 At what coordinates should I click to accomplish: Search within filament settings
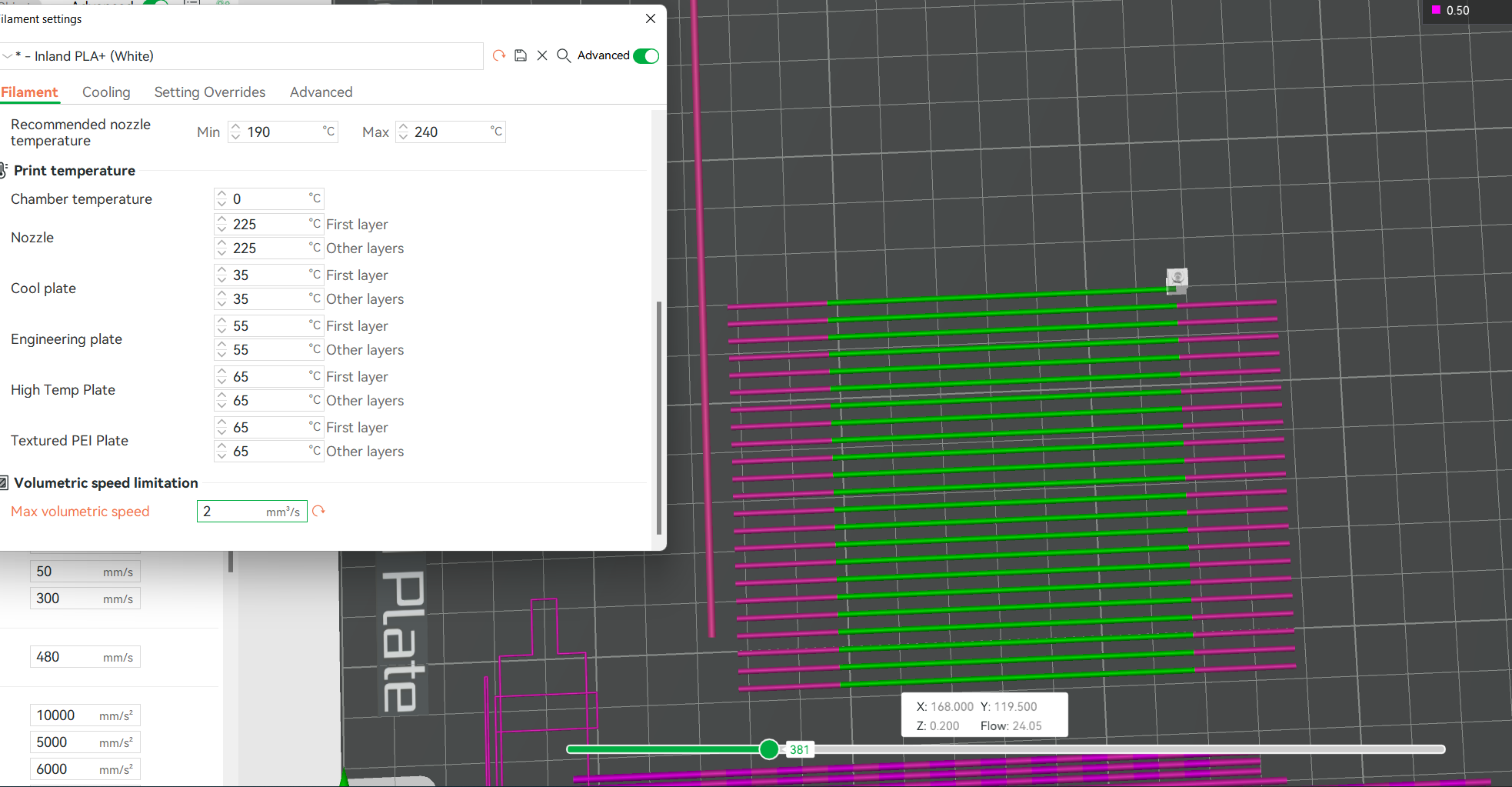click(x=564, y=55)
